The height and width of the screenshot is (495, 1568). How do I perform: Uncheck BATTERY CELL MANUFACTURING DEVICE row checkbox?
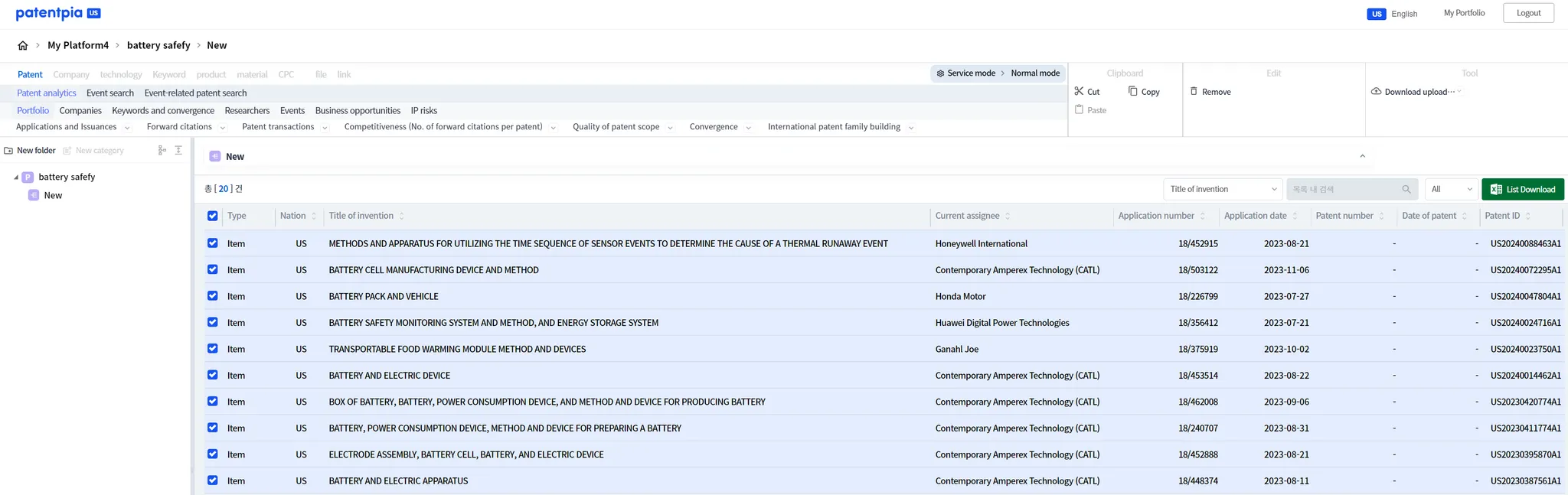coord(212,269)
